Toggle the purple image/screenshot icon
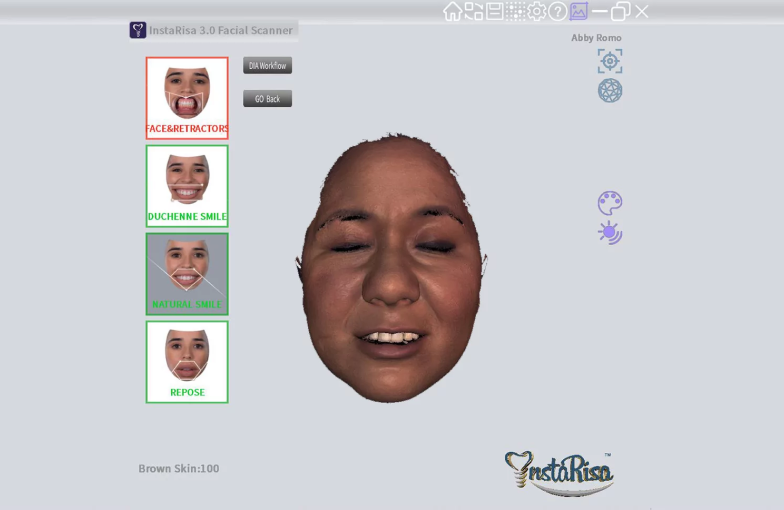Viewport: 784px width, 510px height. tap(578, 12)
